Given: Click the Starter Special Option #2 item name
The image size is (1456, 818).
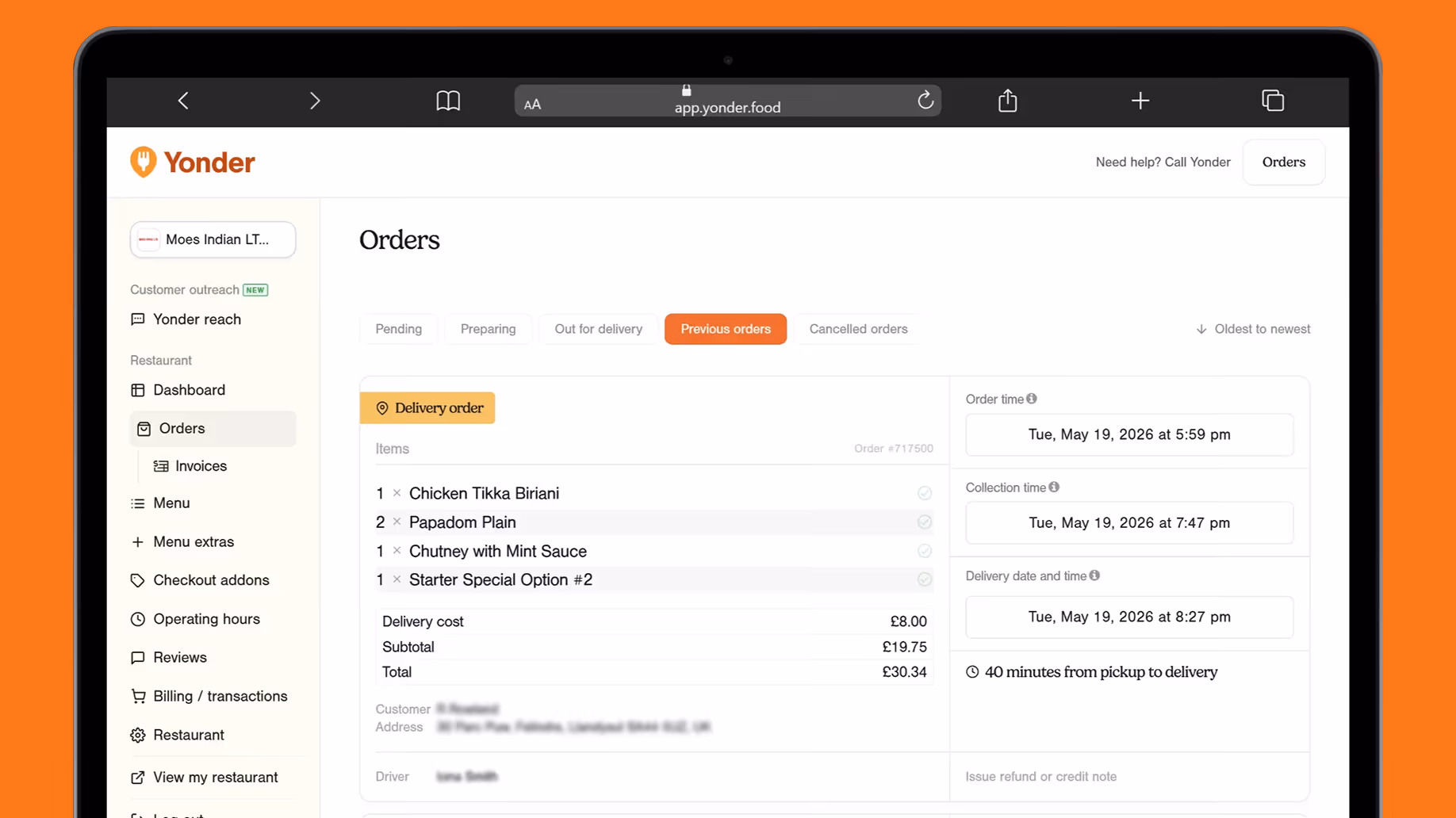Looking at the screenshot, I should coord(500,580).
